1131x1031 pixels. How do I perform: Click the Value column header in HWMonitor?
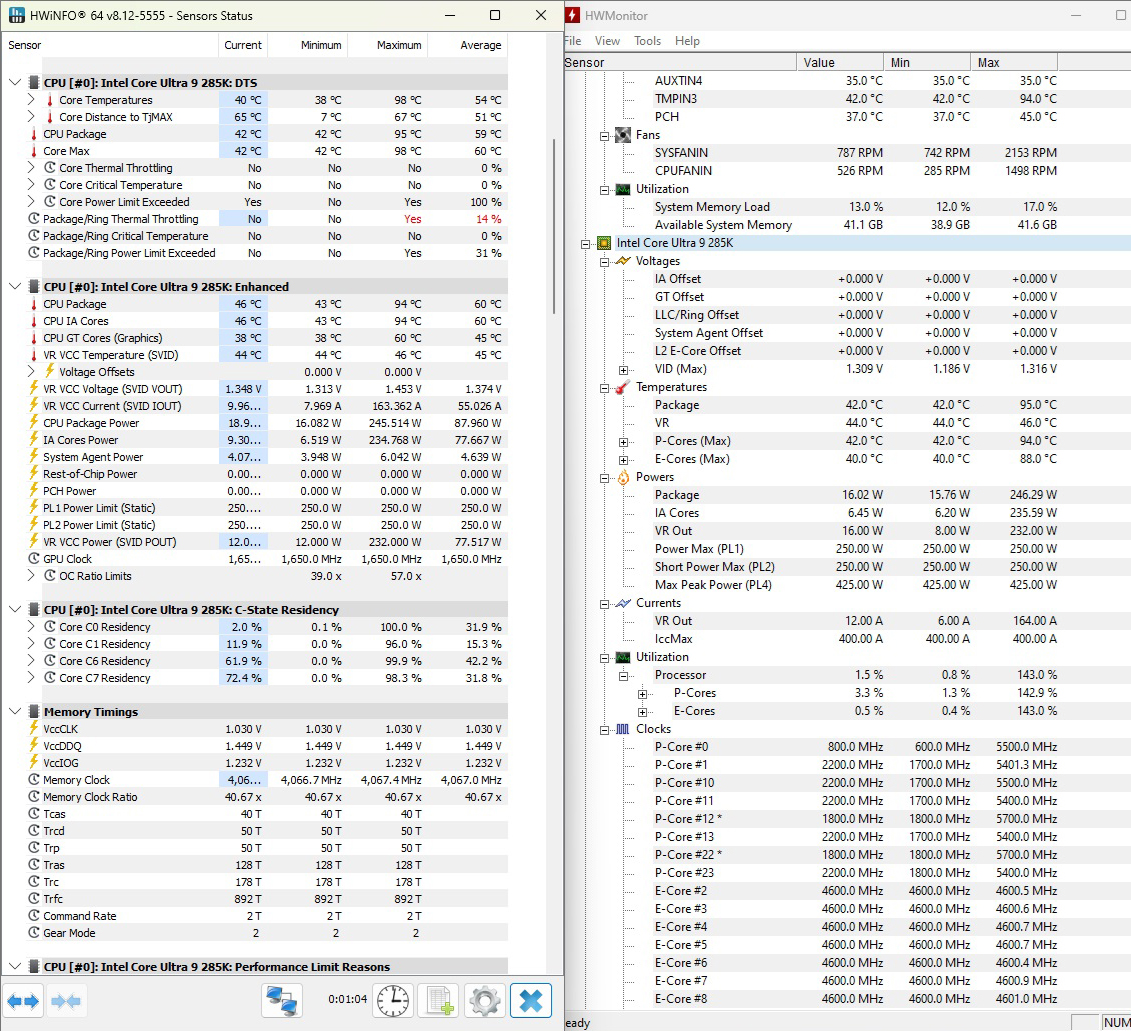[840, 63]
